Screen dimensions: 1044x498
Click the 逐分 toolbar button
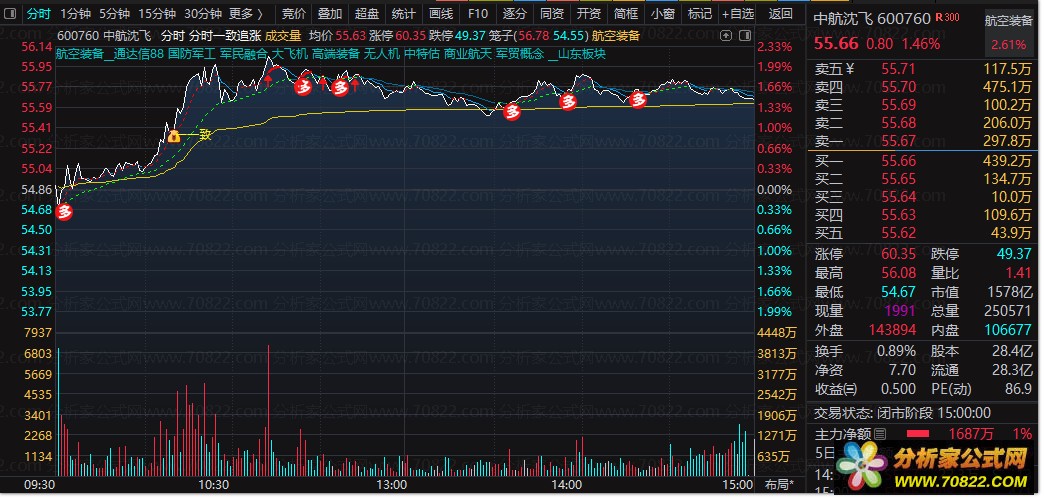(x=515, y=13)
